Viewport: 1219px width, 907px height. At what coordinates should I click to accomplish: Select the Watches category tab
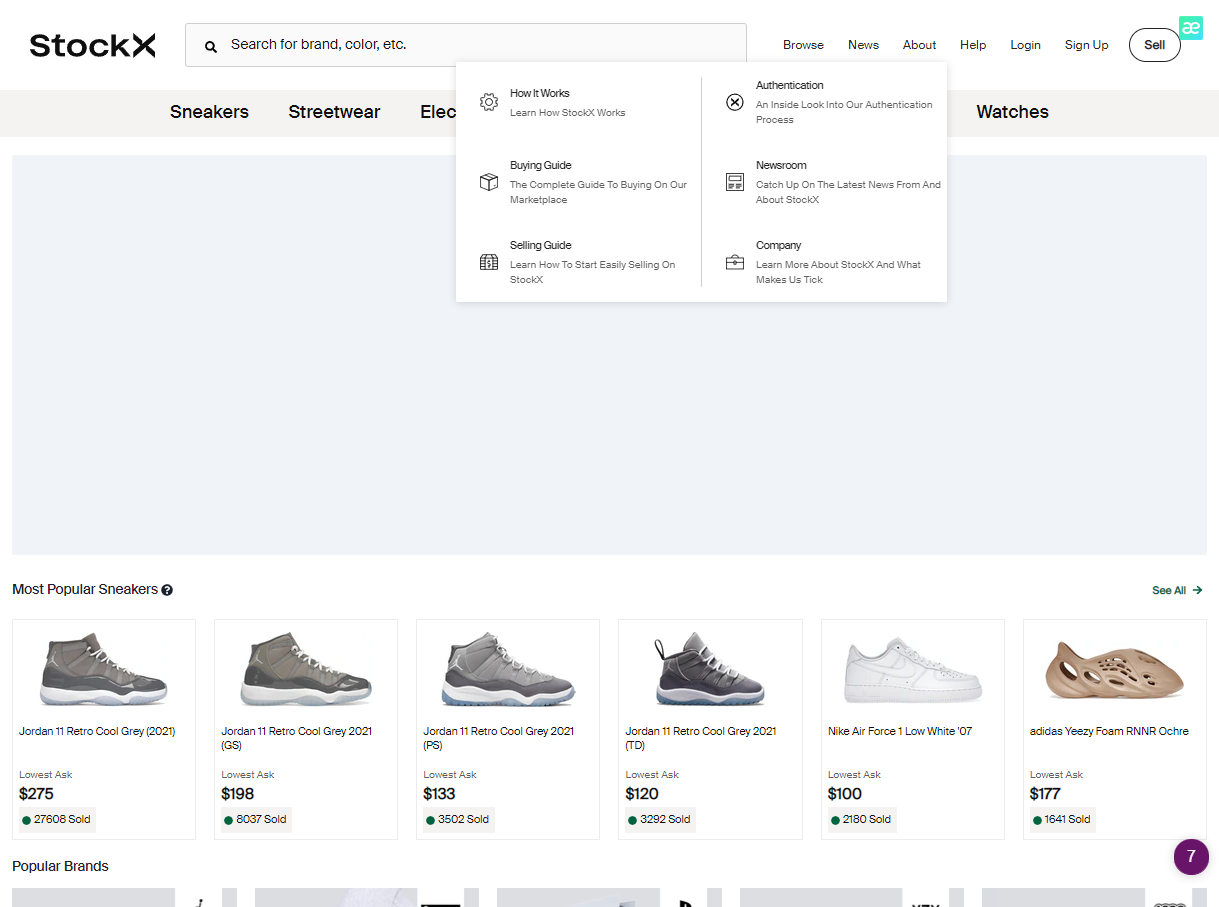(x=1012, y=112)
